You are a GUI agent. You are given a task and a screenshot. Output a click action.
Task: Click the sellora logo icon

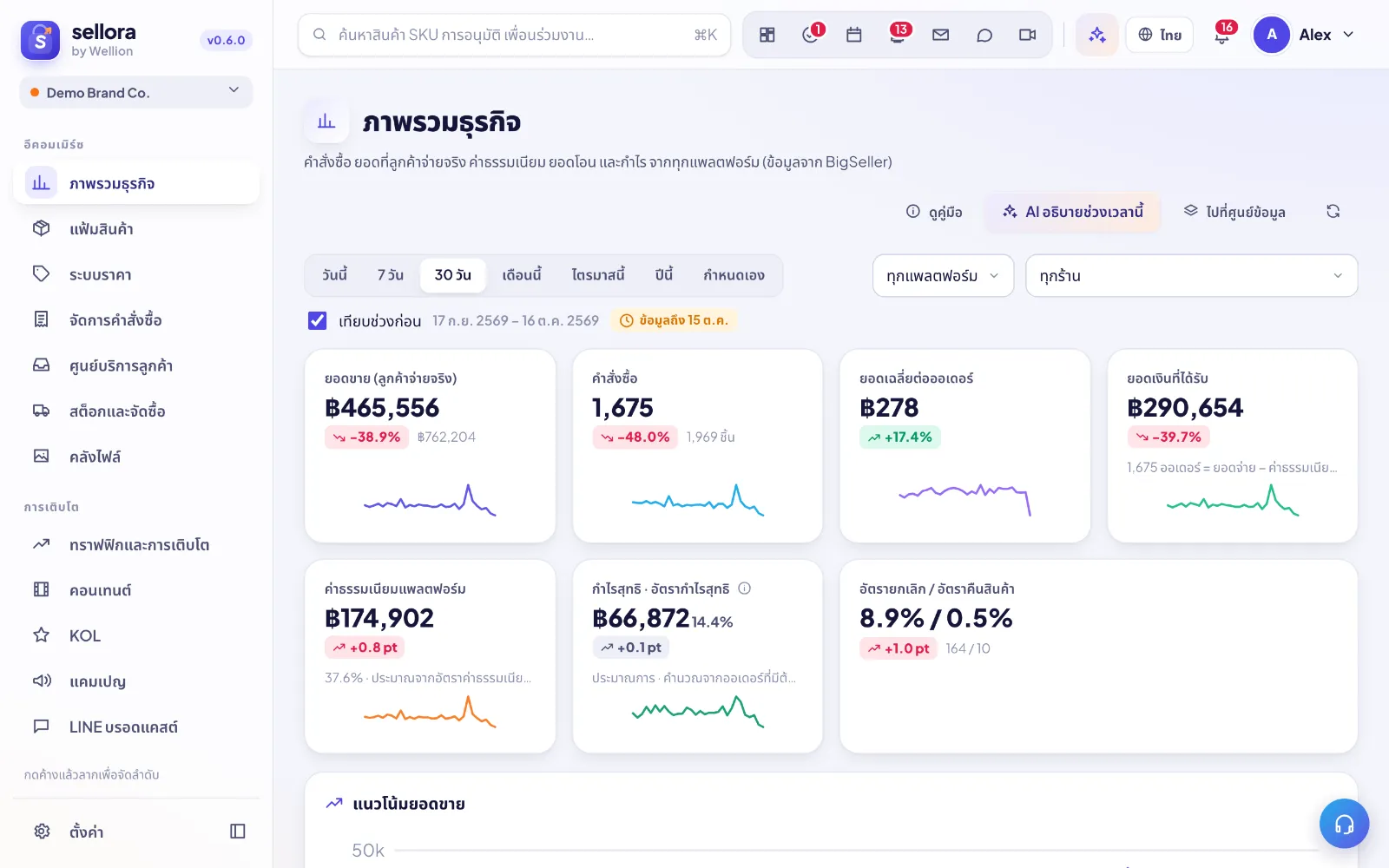coord(40,40)
